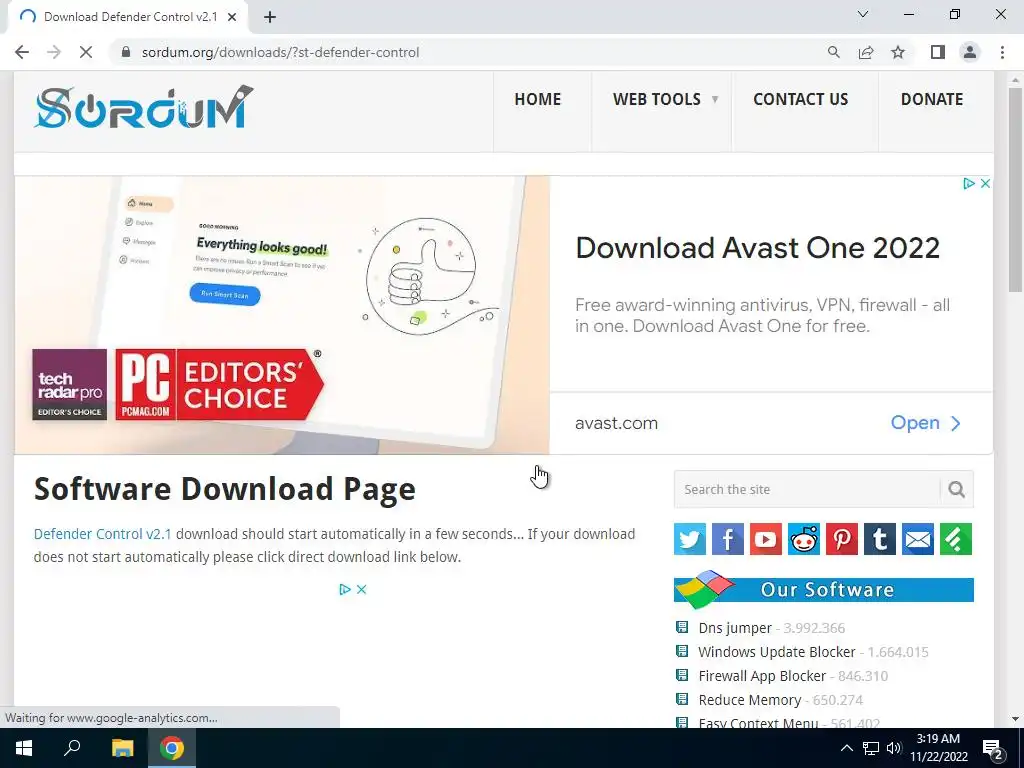Open the Reddit social icon
1024x768 pixels.
point(804,539)
